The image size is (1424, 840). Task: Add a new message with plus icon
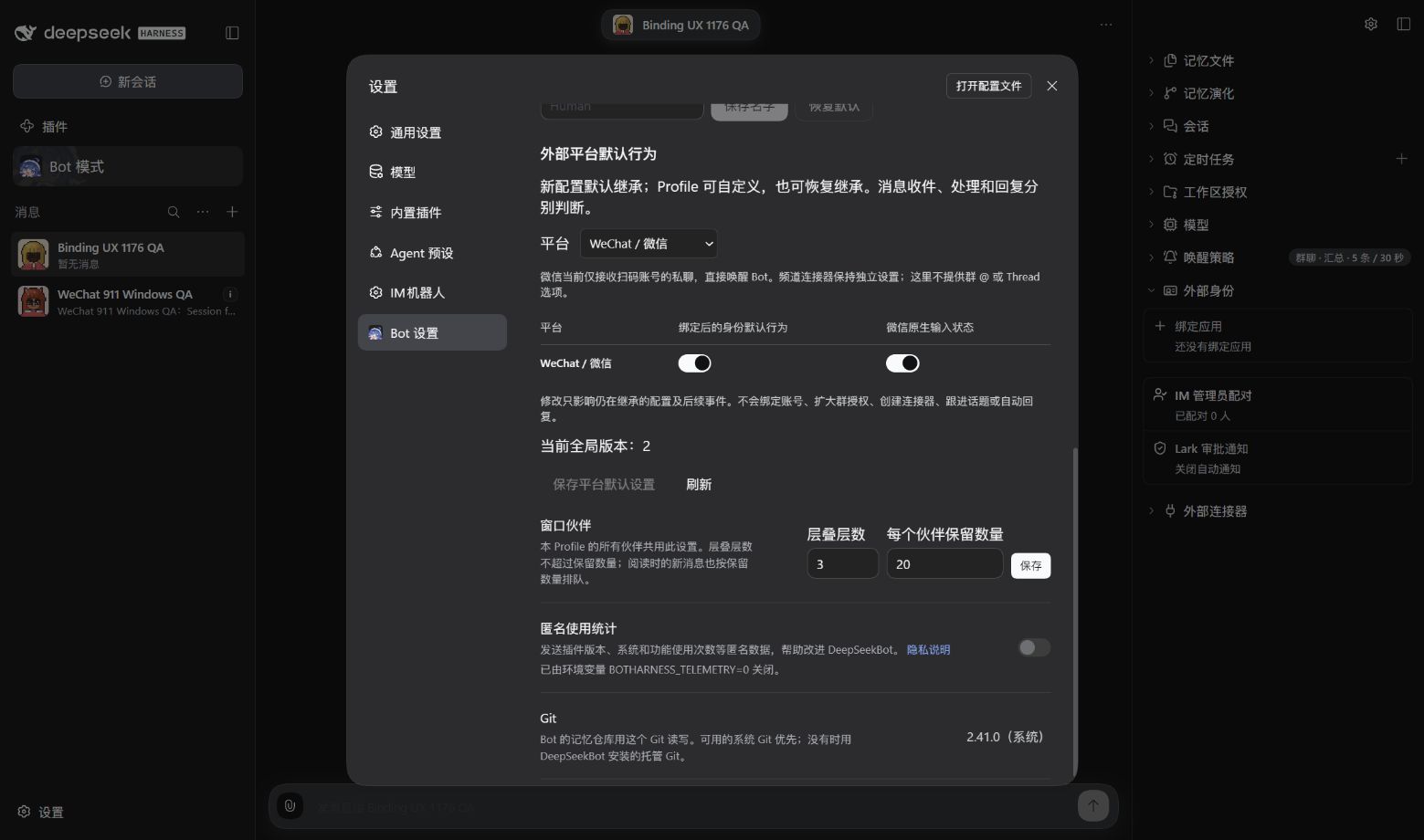coord(232,212)
